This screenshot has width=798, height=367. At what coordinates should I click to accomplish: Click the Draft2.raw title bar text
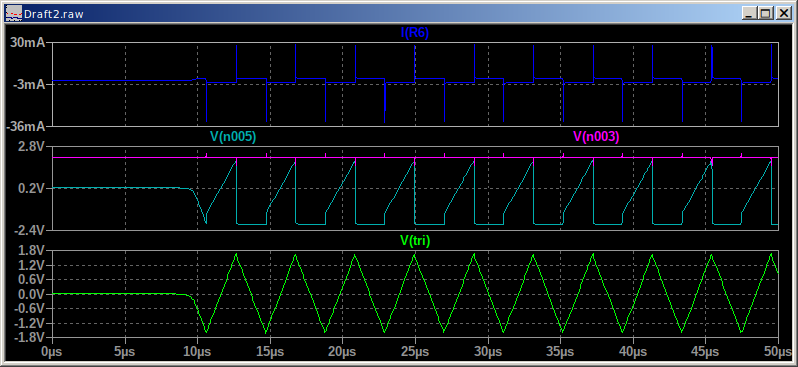(54, 14)
